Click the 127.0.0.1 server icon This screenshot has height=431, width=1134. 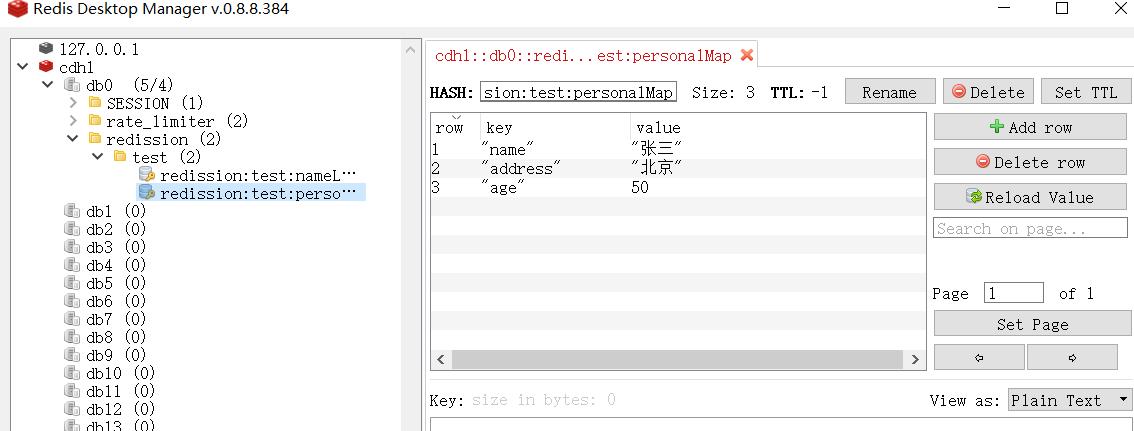[x=46, y=49]
